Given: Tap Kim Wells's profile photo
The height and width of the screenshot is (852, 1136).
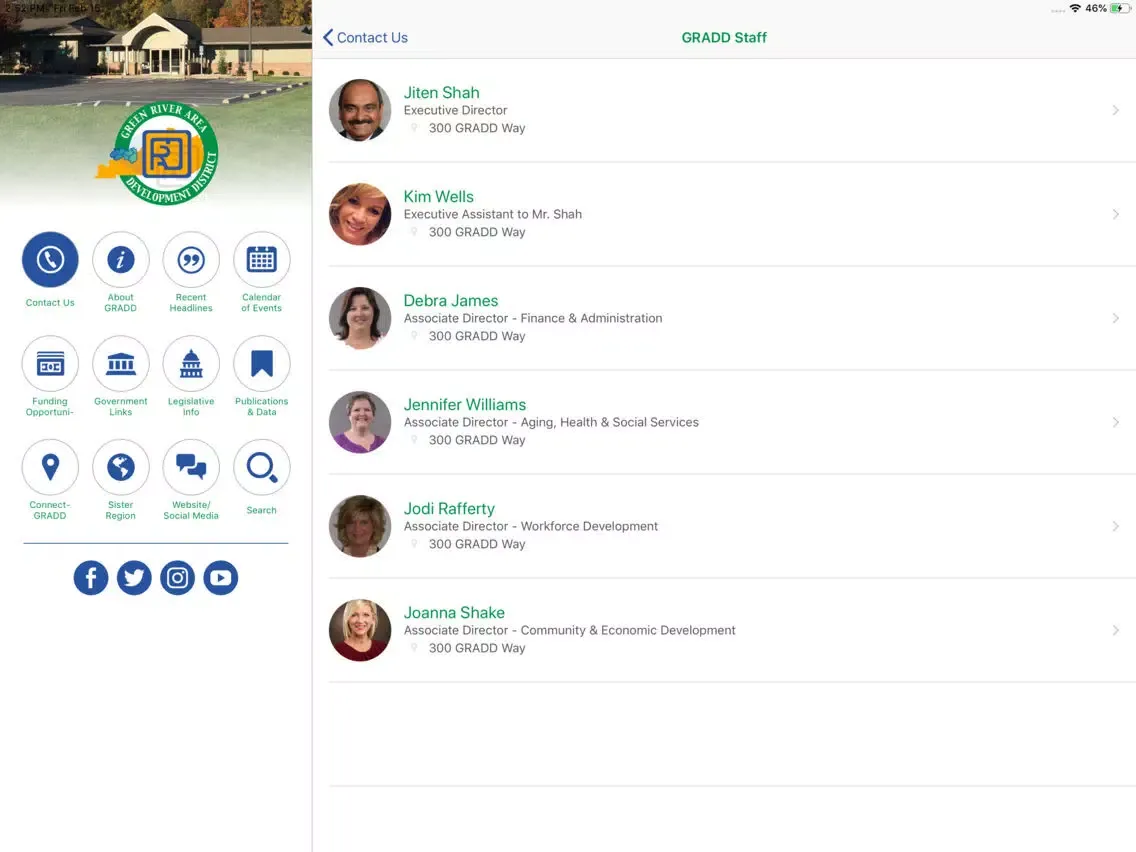Looking at the screenshot, I should click(x=360, y=214).
